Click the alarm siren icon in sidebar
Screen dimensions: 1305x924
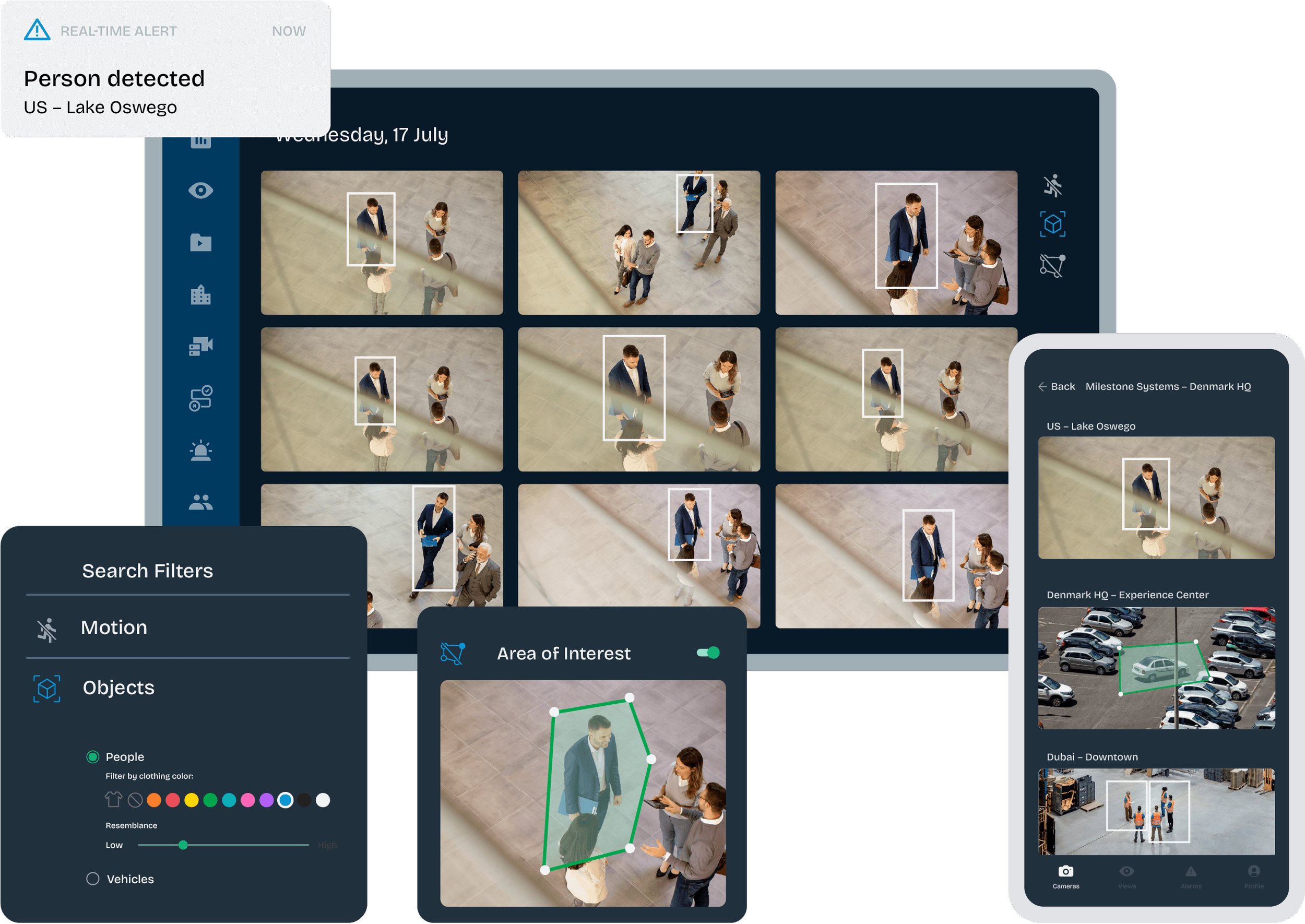tap(201, 450)
